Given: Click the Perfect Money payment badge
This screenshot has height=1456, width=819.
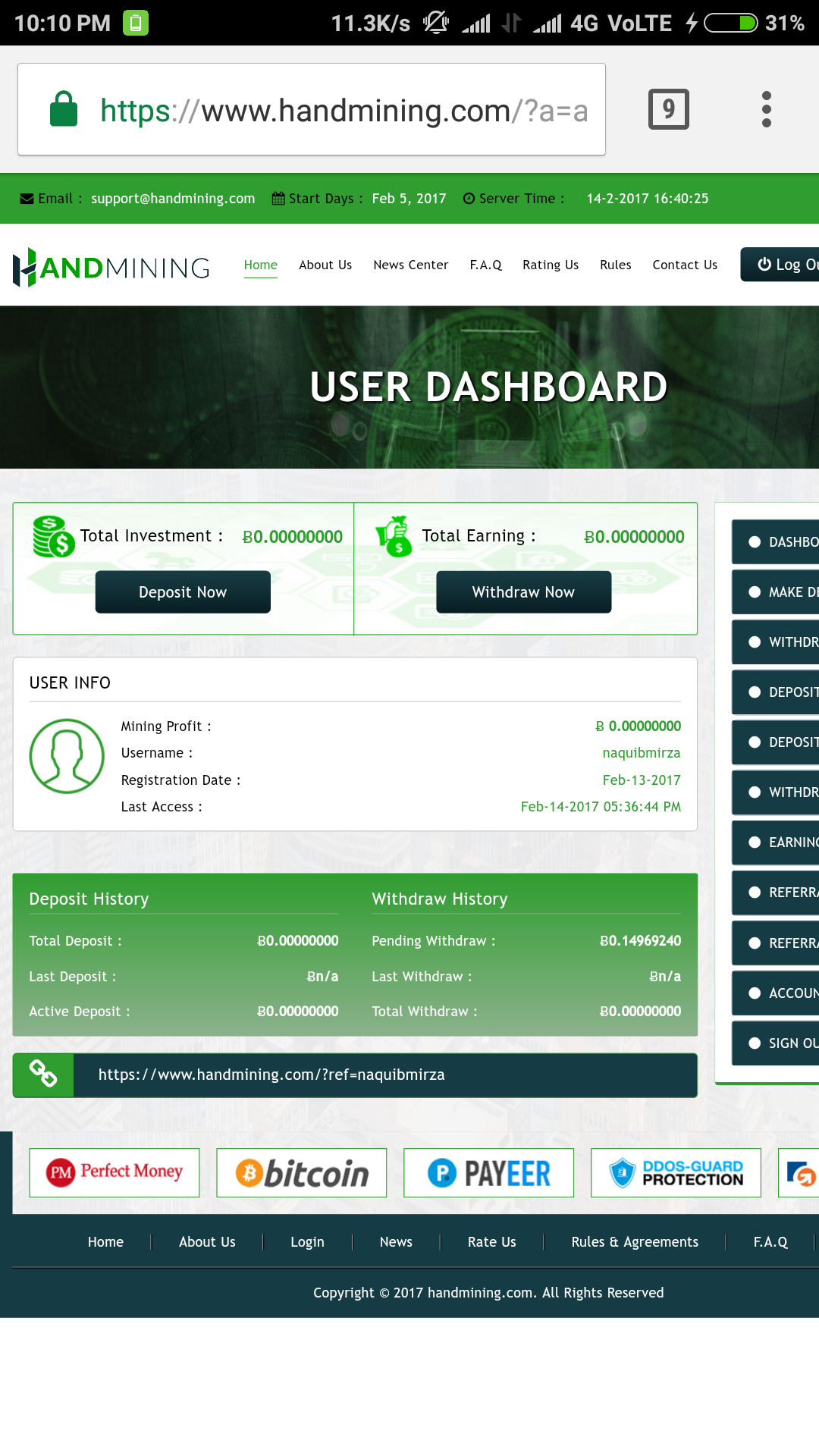Looking at the screenshot, I should (x=115, y=1172).
